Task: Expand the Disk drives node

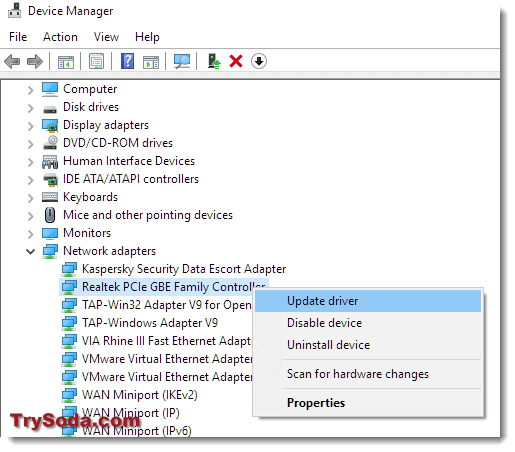Action: [x=30, y=108]
